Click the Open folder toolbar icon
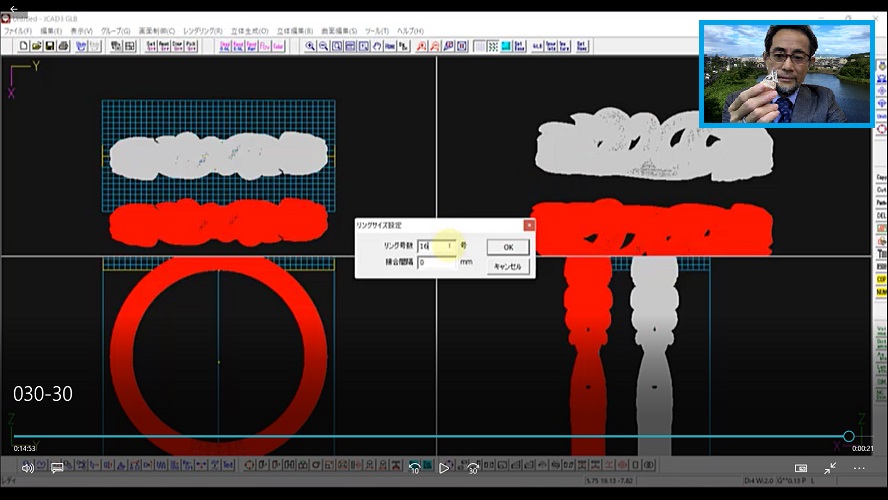This screenshot has height=500, width=888. pyautogui.click(x=36, y=46)
